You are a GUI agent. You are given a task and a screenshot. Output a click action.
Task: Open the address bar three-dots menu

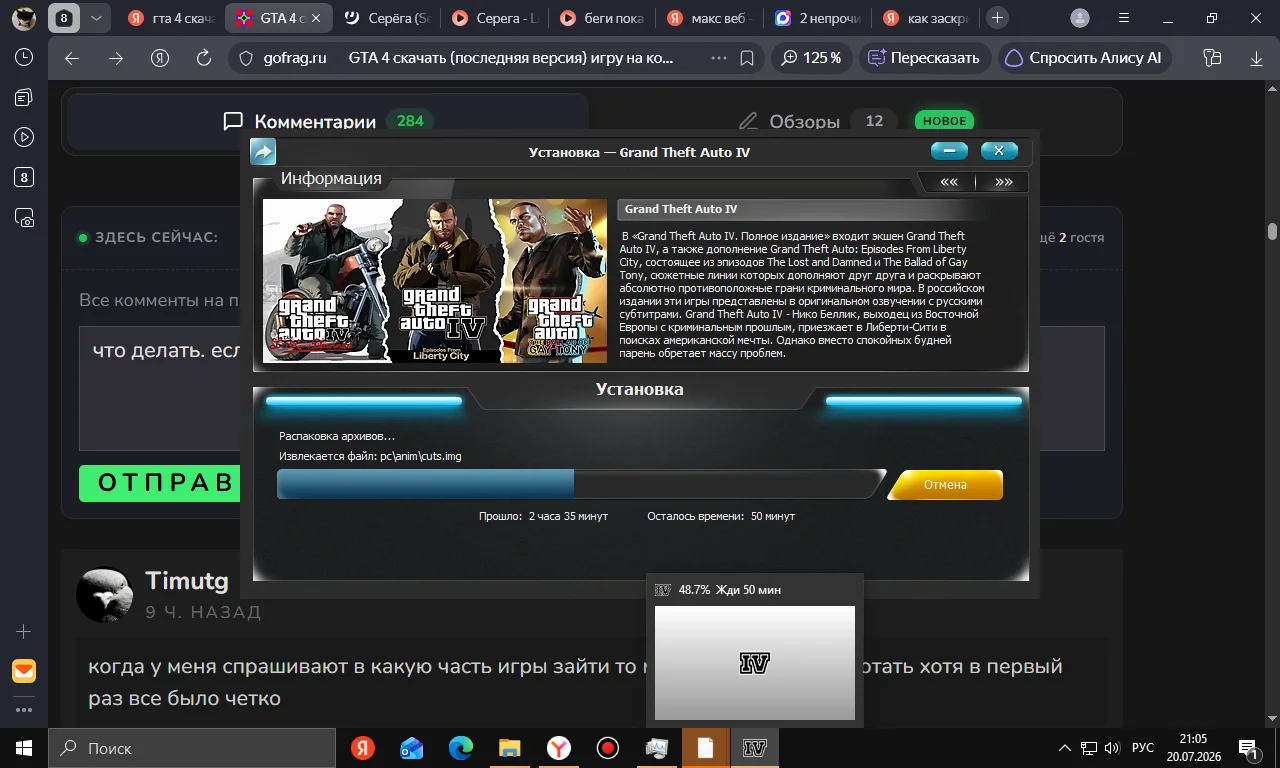pos(719,58)
